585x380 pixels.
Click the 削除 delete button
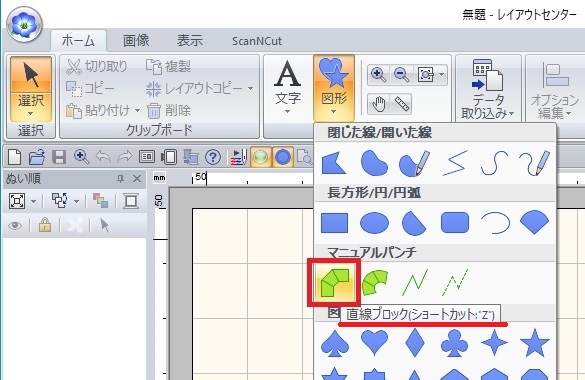168,110
